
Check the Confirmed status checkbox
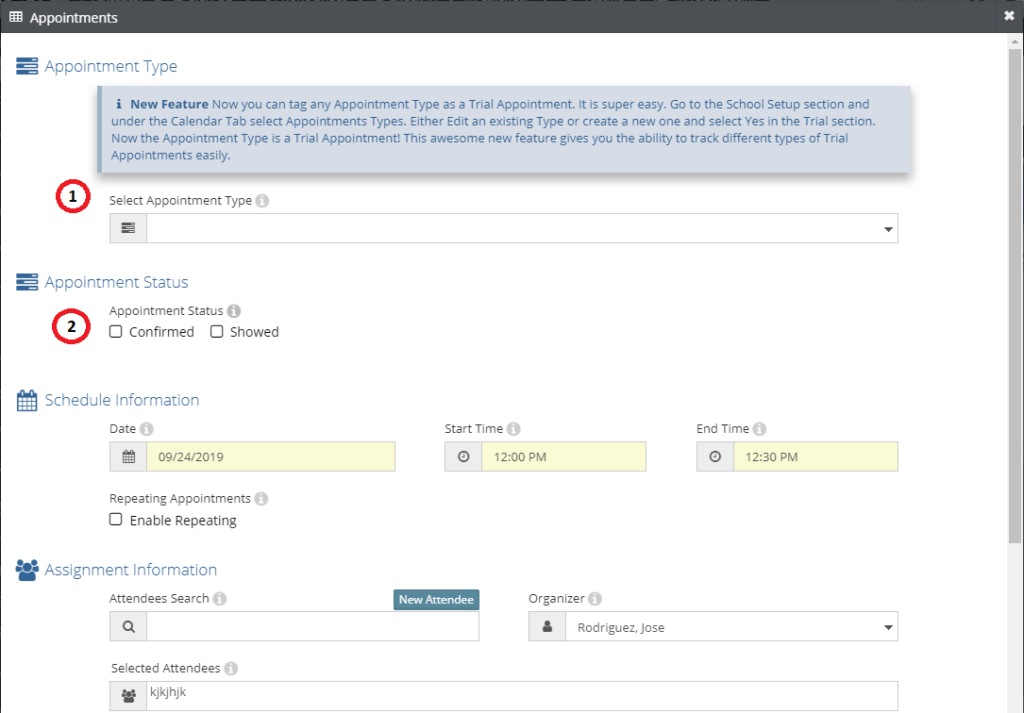click(116, 331)
